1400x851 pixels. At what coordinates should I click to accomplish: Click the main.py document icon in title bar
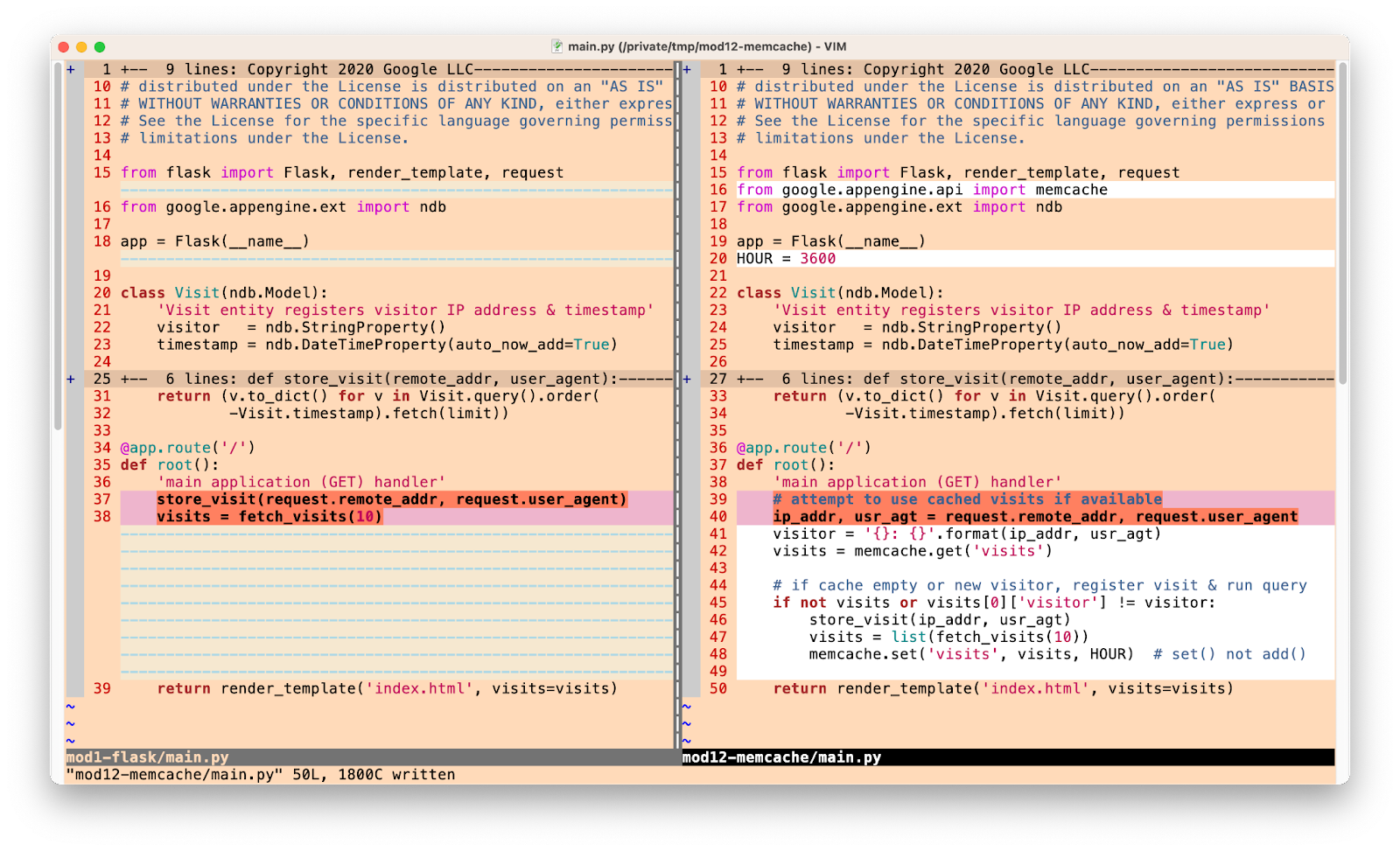click(557, 46)
